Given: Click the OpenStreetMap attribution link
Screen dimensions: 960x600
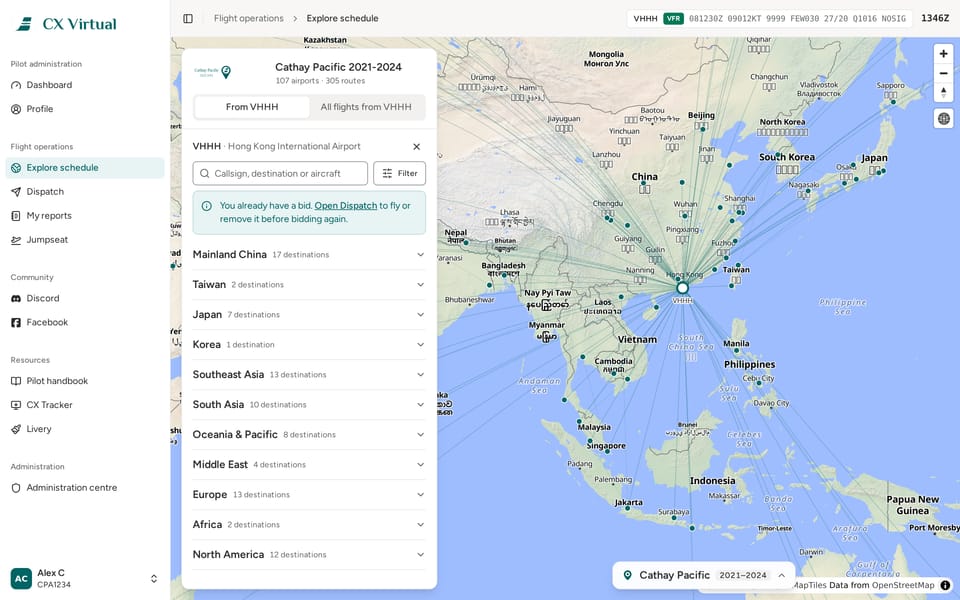Looking at the screenshot, I should [901, 585].
